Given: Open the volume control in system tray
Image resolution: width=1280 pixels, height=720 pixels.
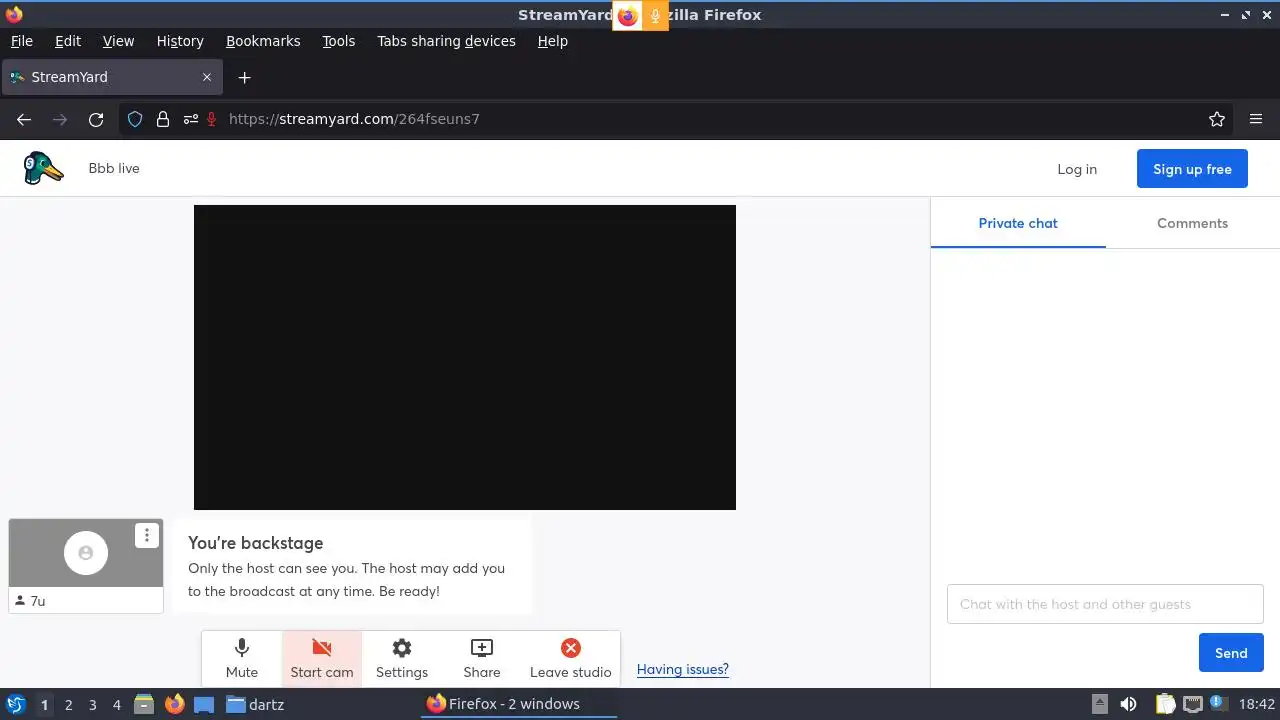Looking at the screenshot, I should [1128, 704].
